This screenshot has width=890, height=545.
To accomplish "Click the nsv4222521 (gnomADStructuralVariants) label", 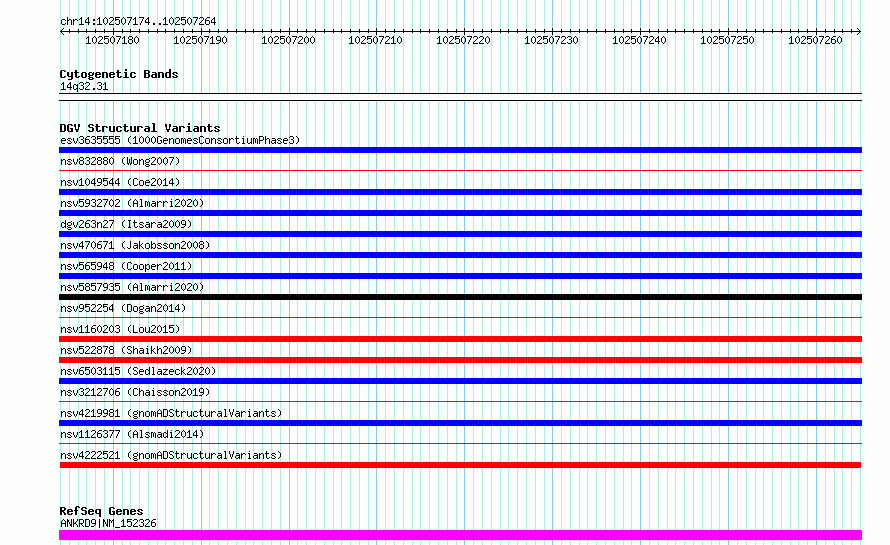I will [x=171, y=455].
